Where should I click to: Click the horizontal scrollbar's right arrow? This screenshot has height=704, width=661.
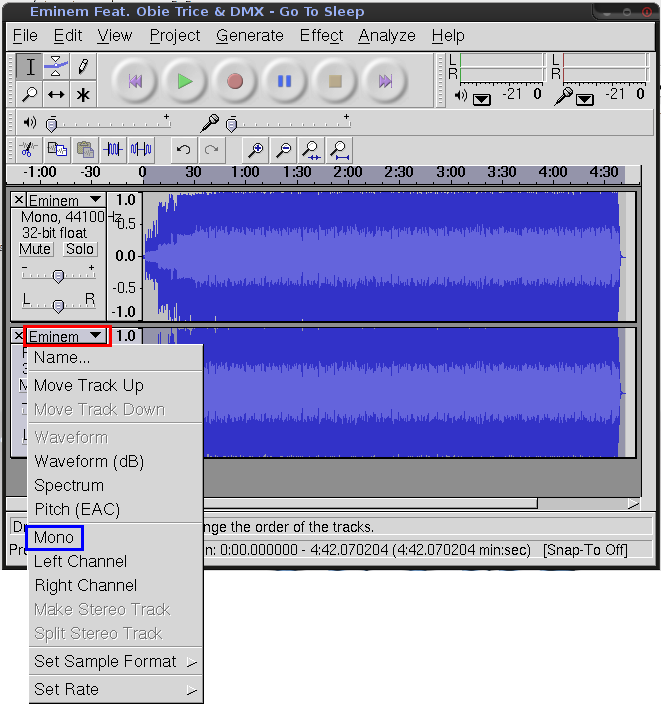[633, 504]
